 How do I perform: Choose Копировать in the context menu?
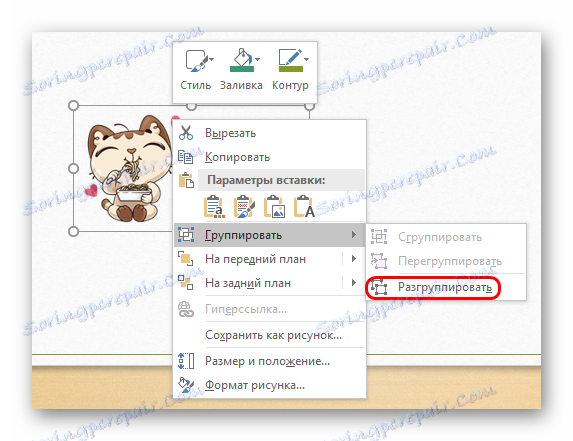coord(270,157)
